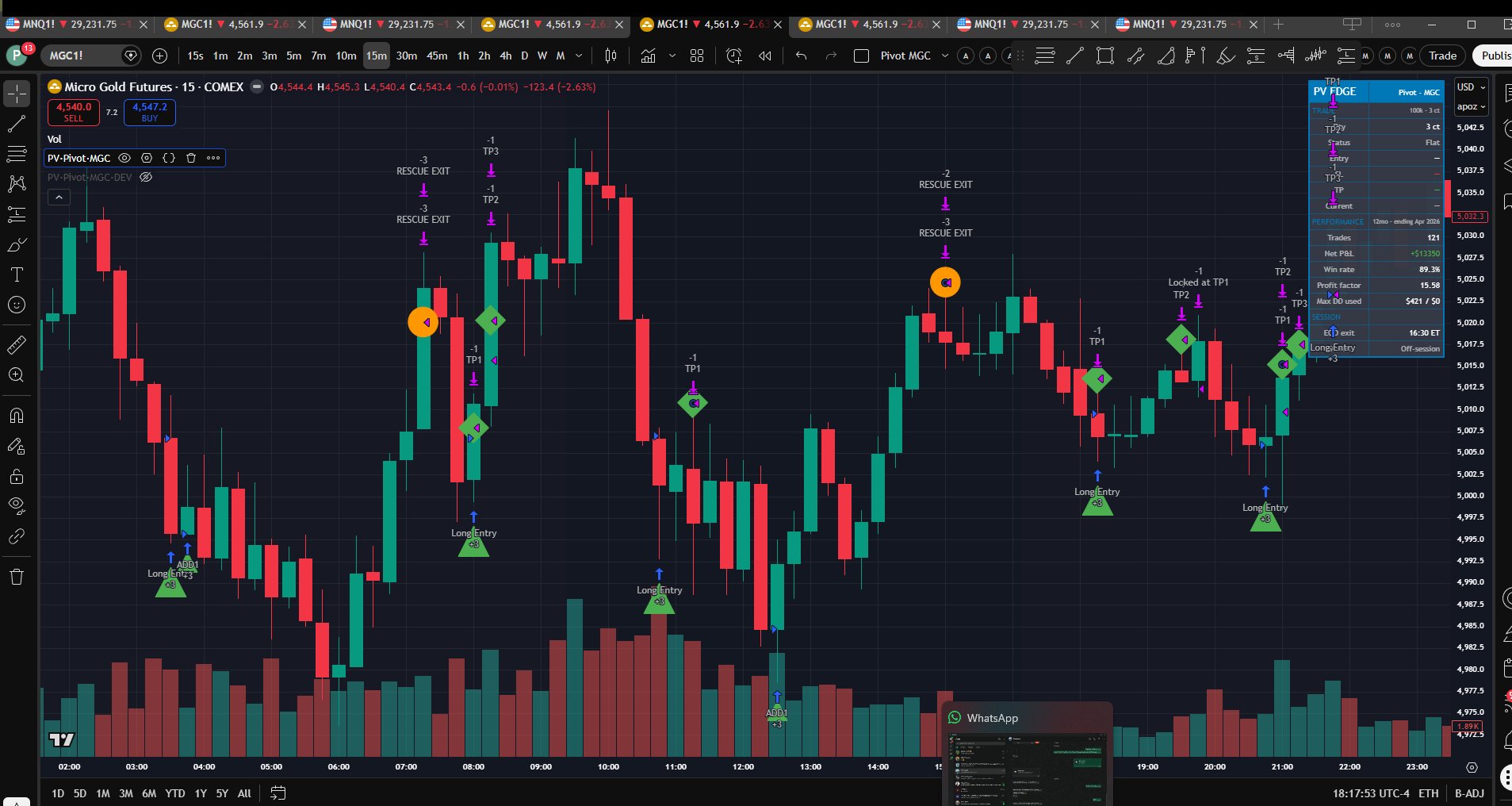Open the candlestick chart type selector

pyautogui.click(x=611, y=56)
